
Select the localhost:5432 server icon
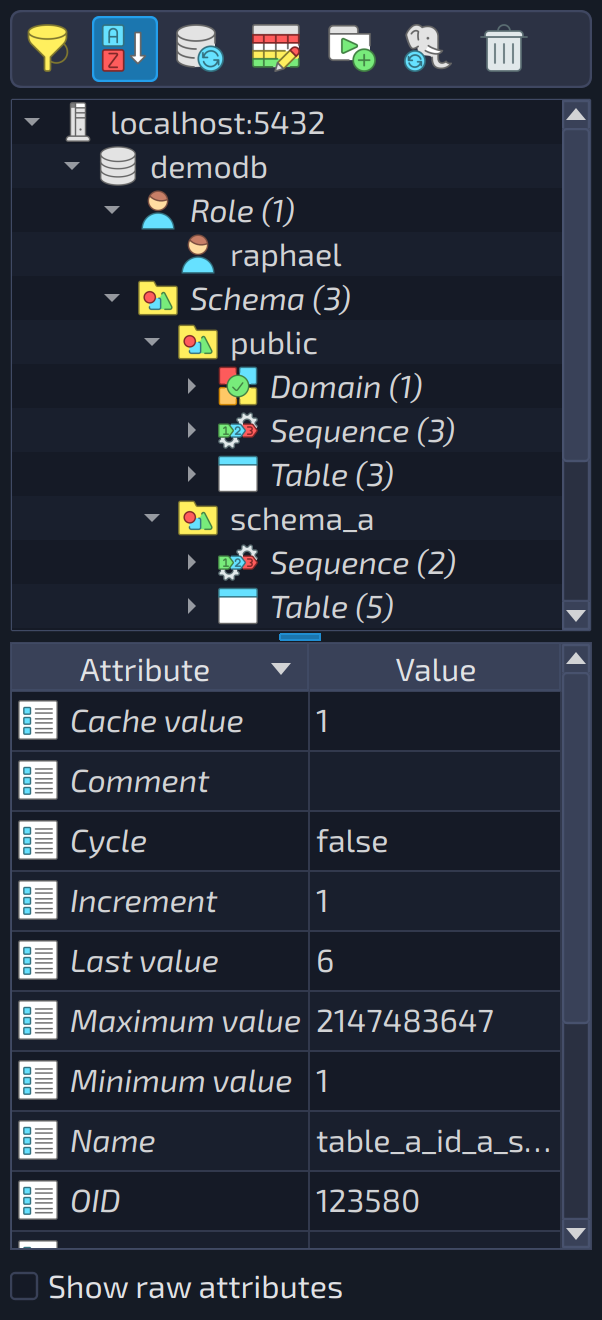[78, 123]
